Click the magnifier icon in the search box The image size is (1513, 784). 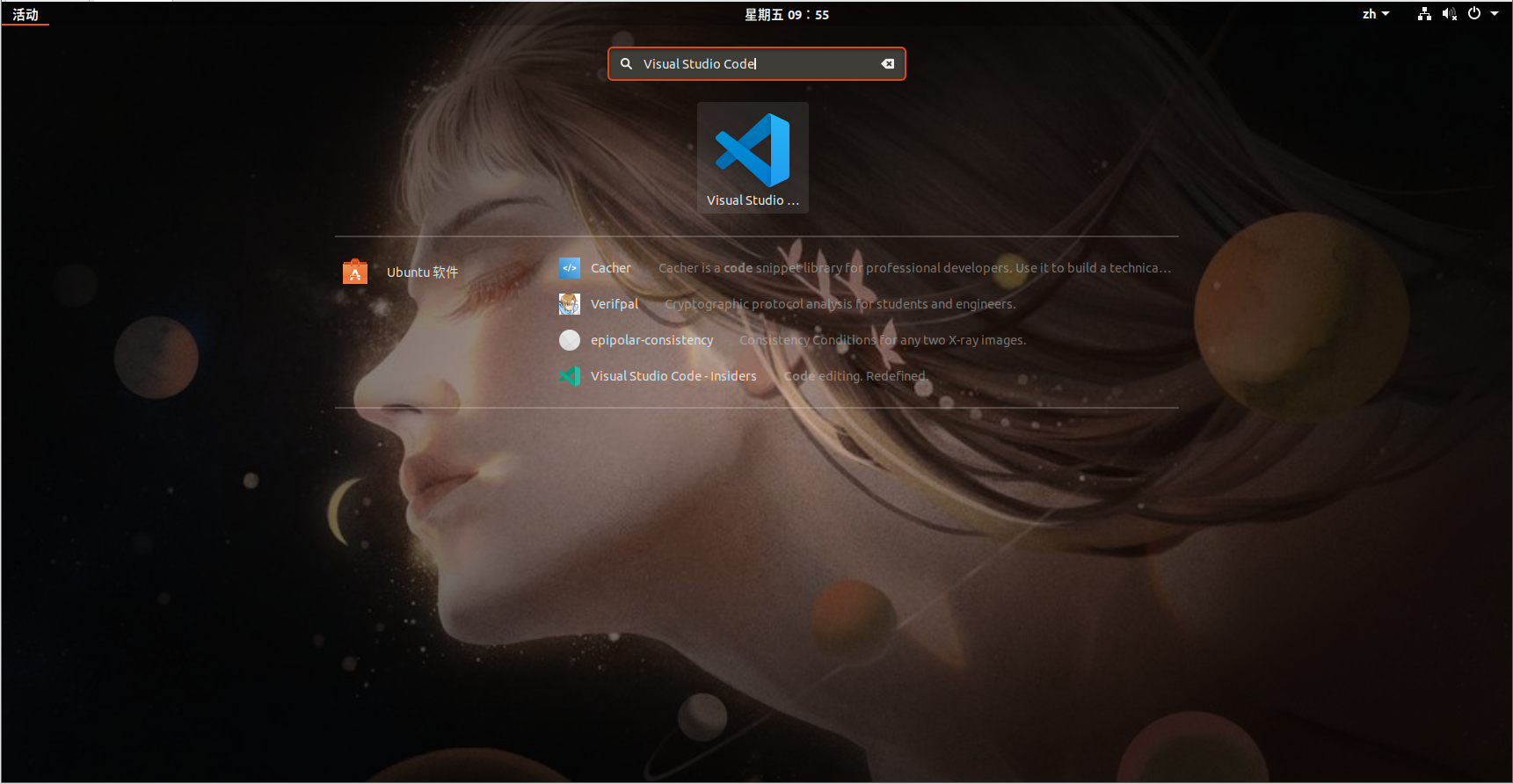tap(626, 64)
